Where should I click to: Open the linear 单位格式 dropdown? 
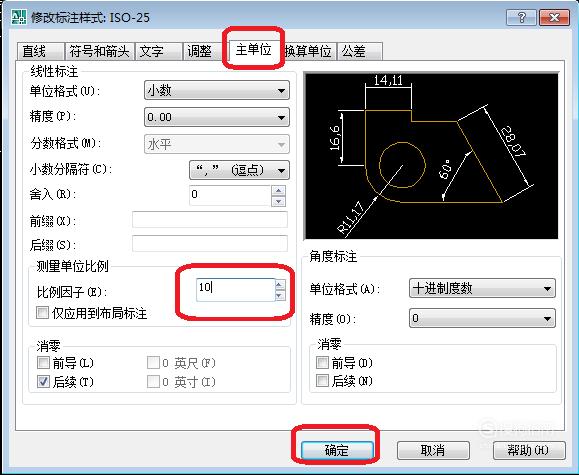[217, 90]
